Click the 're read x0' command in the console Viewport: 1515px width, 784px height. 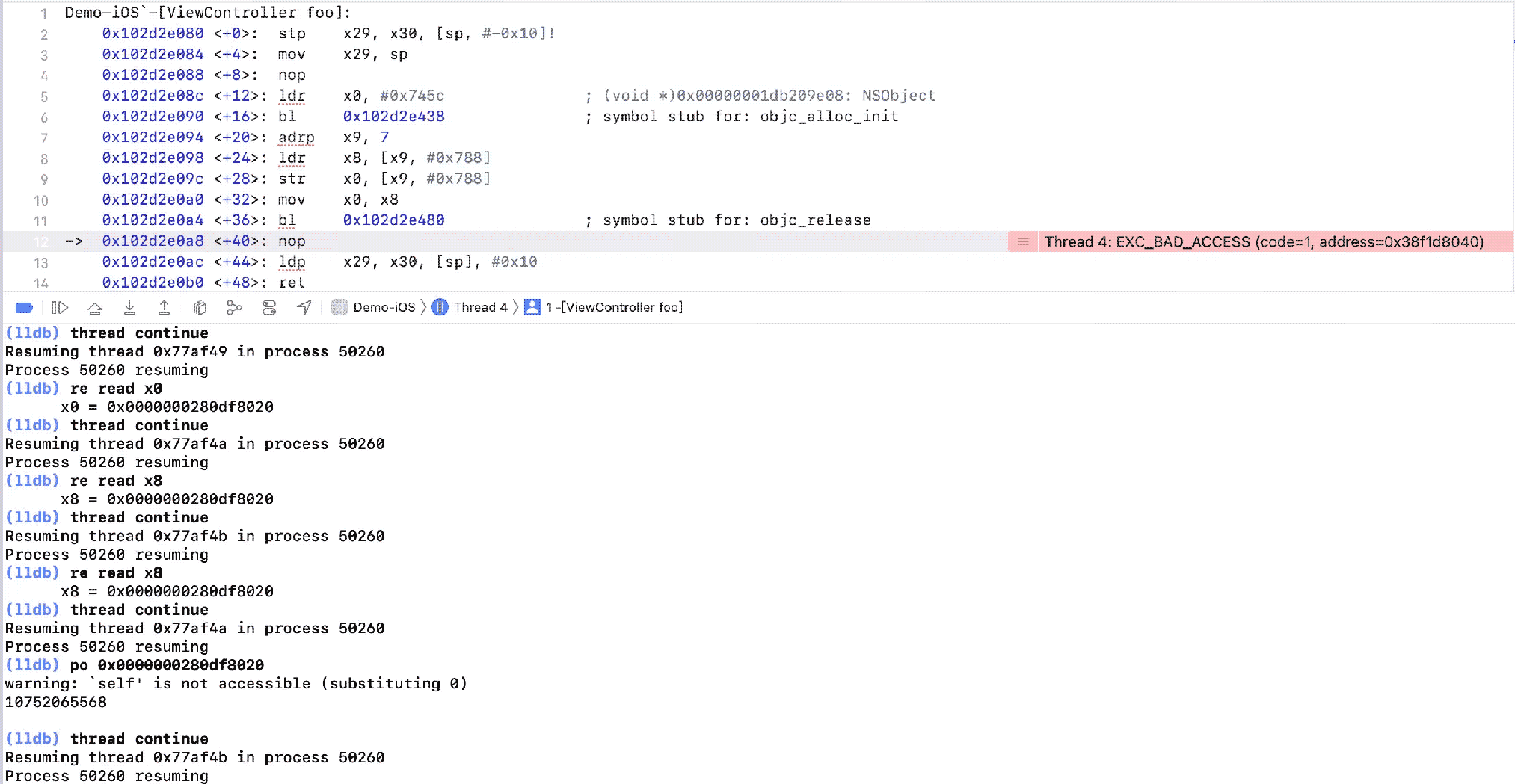116,389
